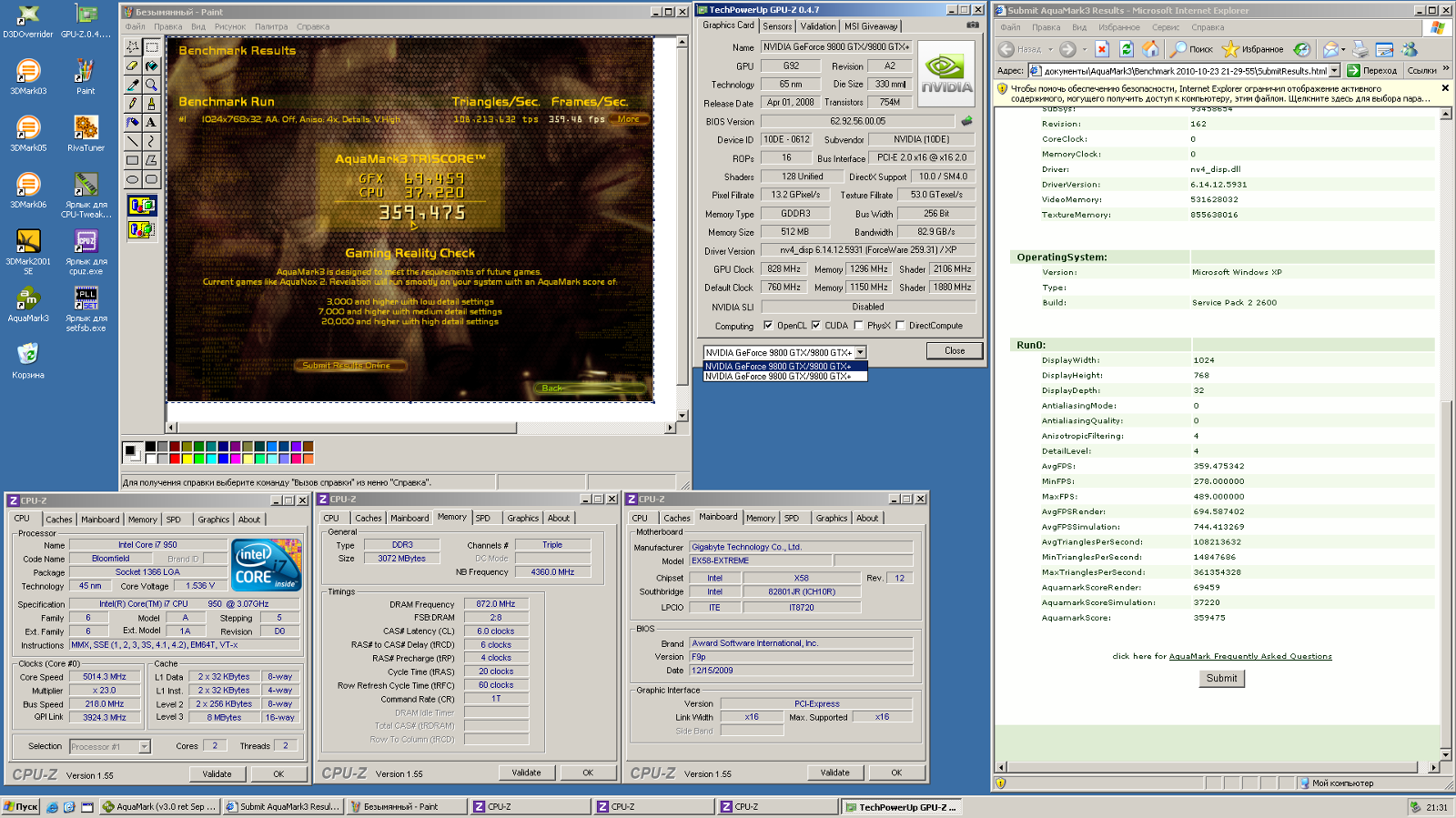Open the RivaTuner desktop icon
This screenshot has height=818, width=1456.
pos(86,133)
